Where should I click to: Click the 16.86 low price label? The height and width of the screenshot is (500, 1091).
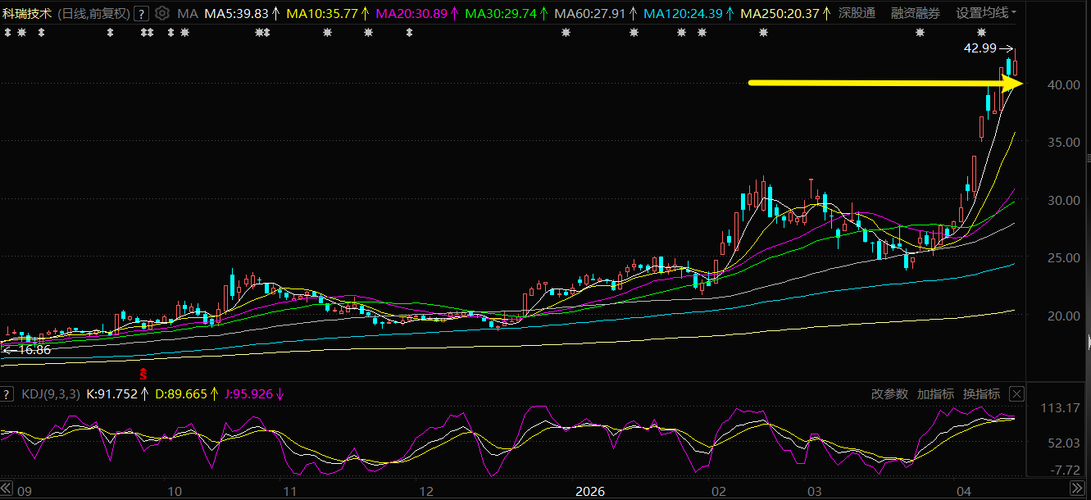click(34, 350)
